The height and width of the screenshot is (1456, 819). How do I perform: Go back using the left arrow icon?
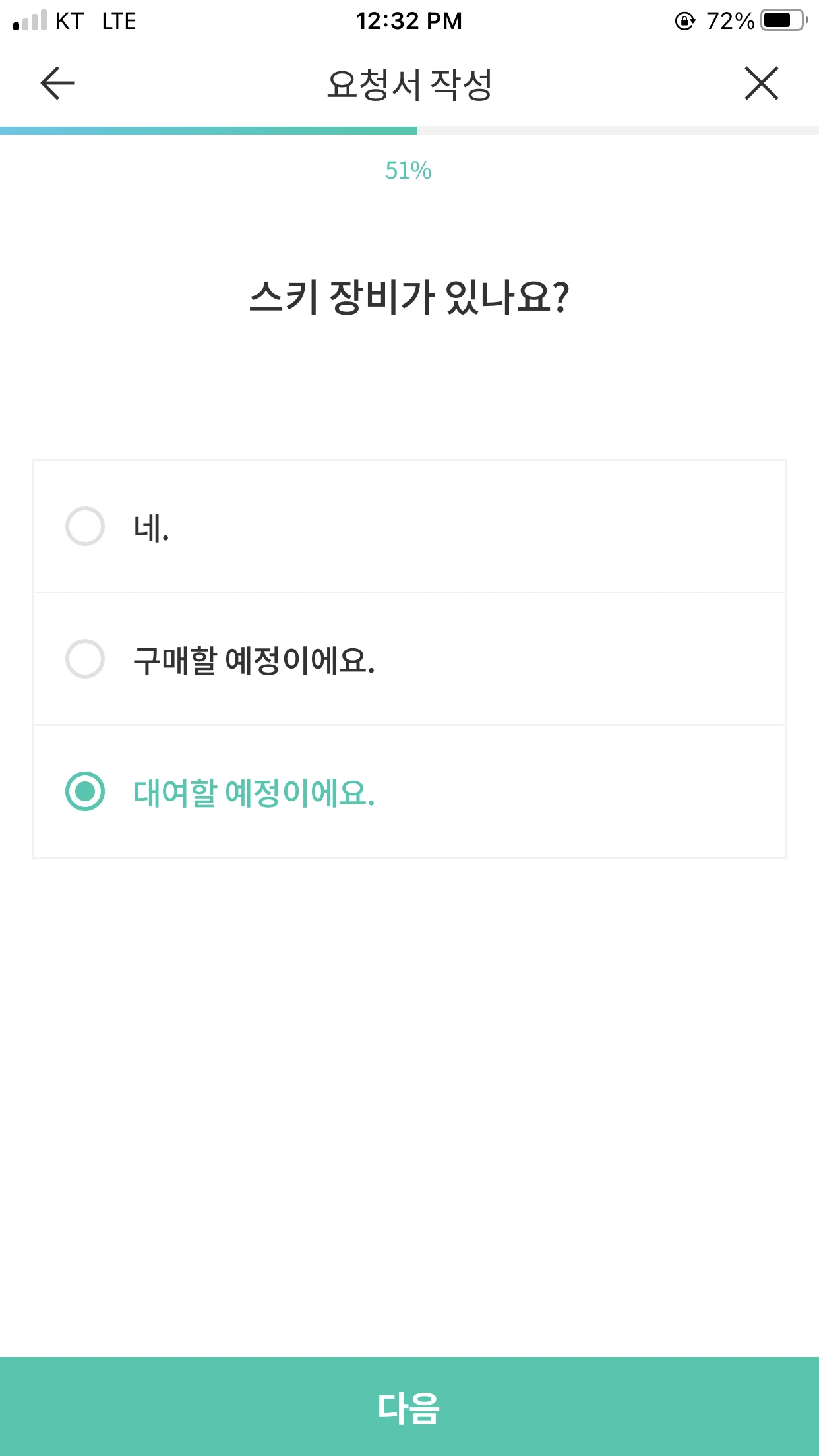(x=57, y=84)
